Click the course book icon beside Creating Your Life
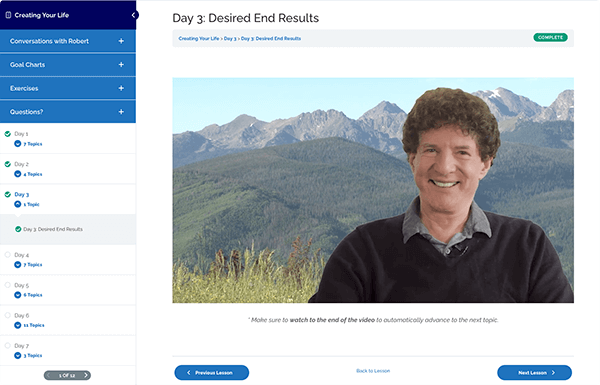 [x=8, y=15]
